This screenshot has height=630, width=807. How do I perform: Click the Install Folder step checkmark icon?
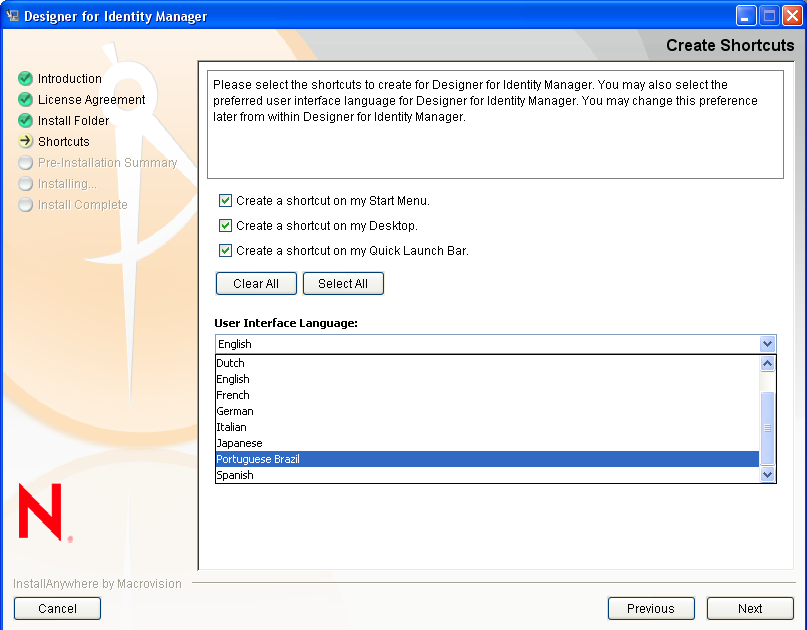[25, 120]
